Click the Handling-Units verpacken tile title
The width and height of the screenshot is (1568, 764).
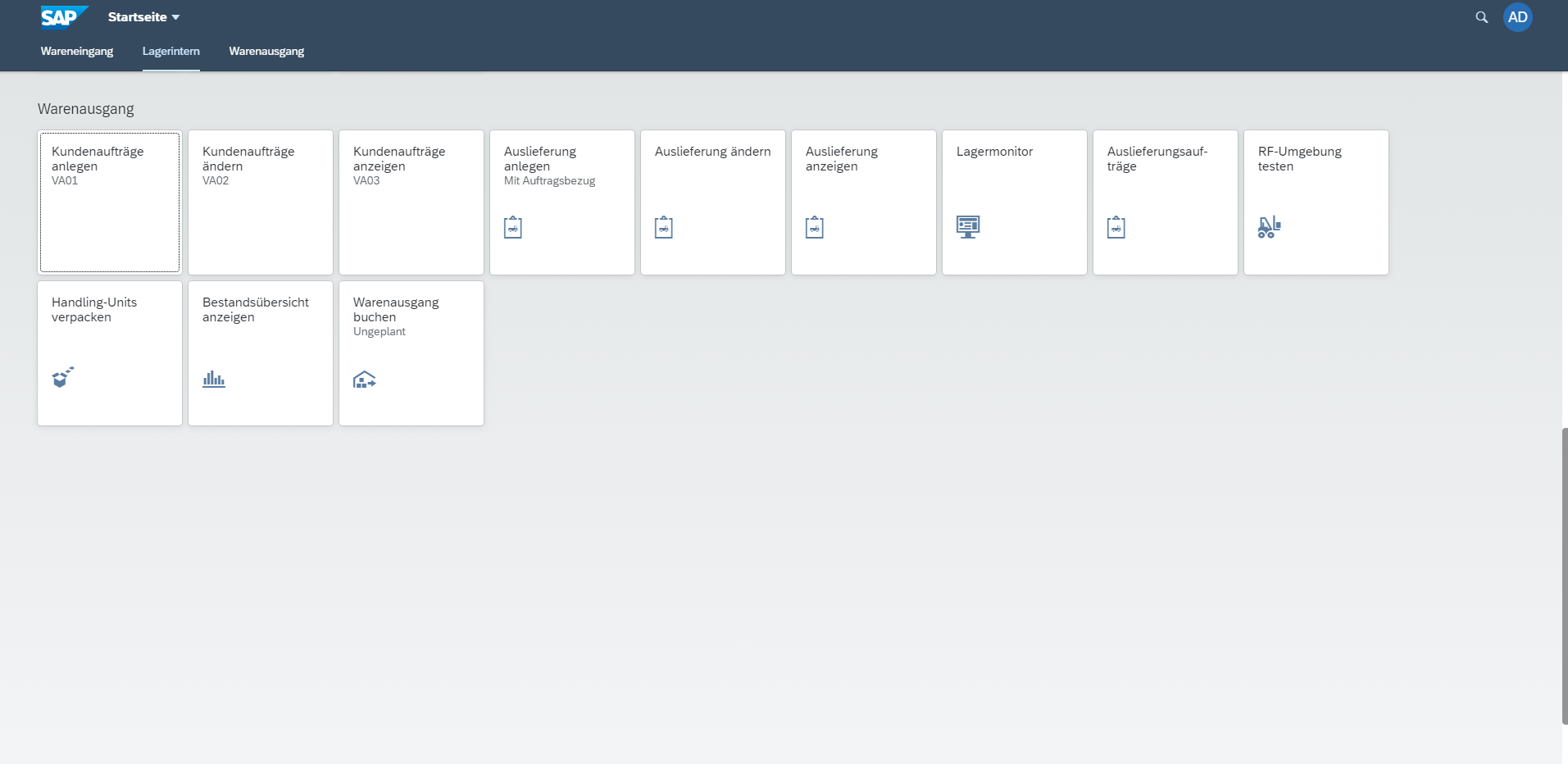(x=94, y=310)
